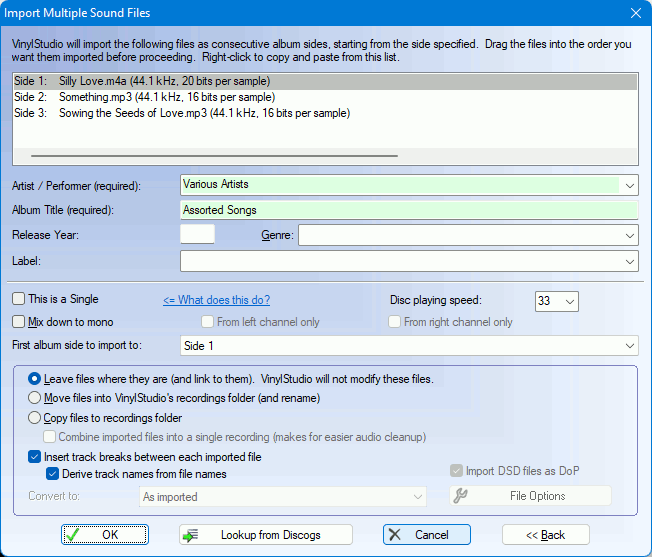Uncheck 'Insert track breaks between each imported file'
This screenshot has height=557, width=652.
[34, 457]
